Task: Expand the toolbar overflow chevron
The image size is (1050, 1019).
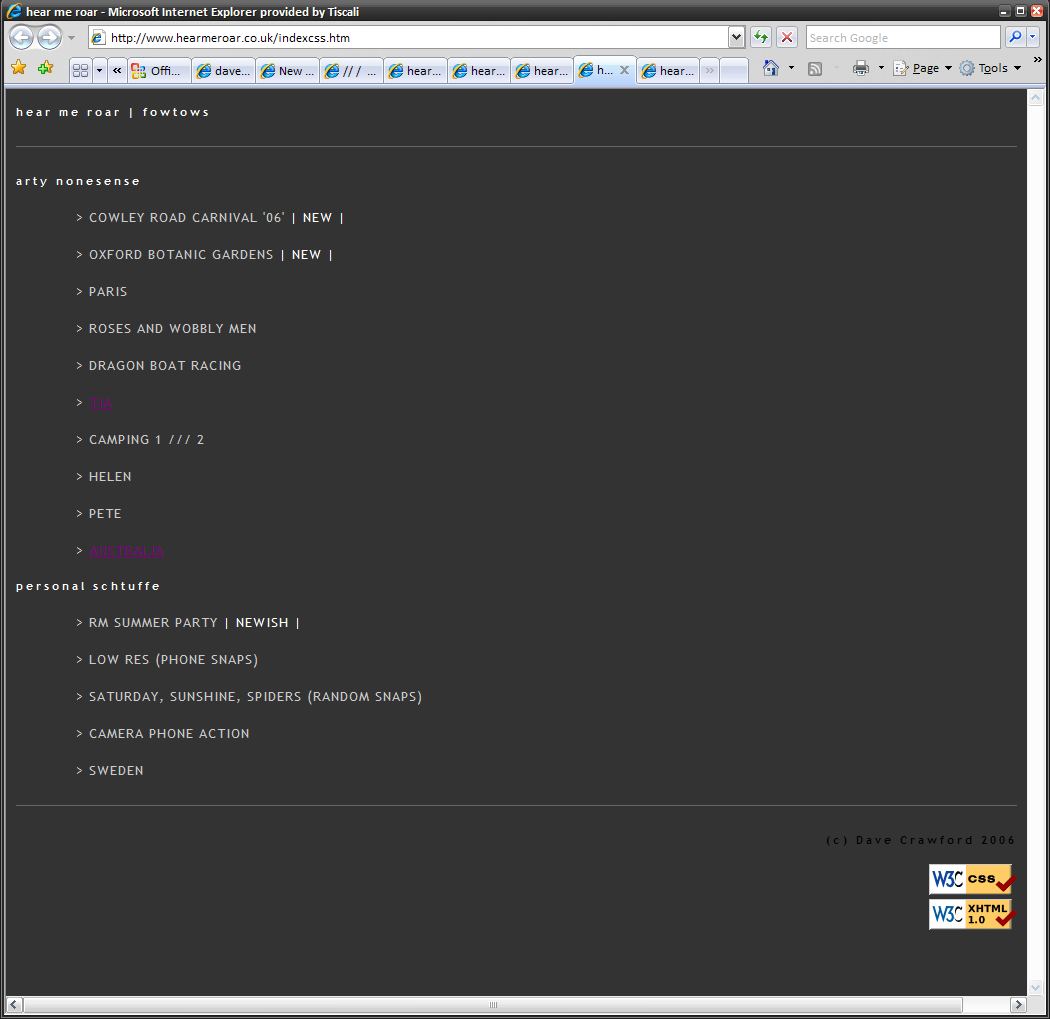Action: (x=1037, y=60)
